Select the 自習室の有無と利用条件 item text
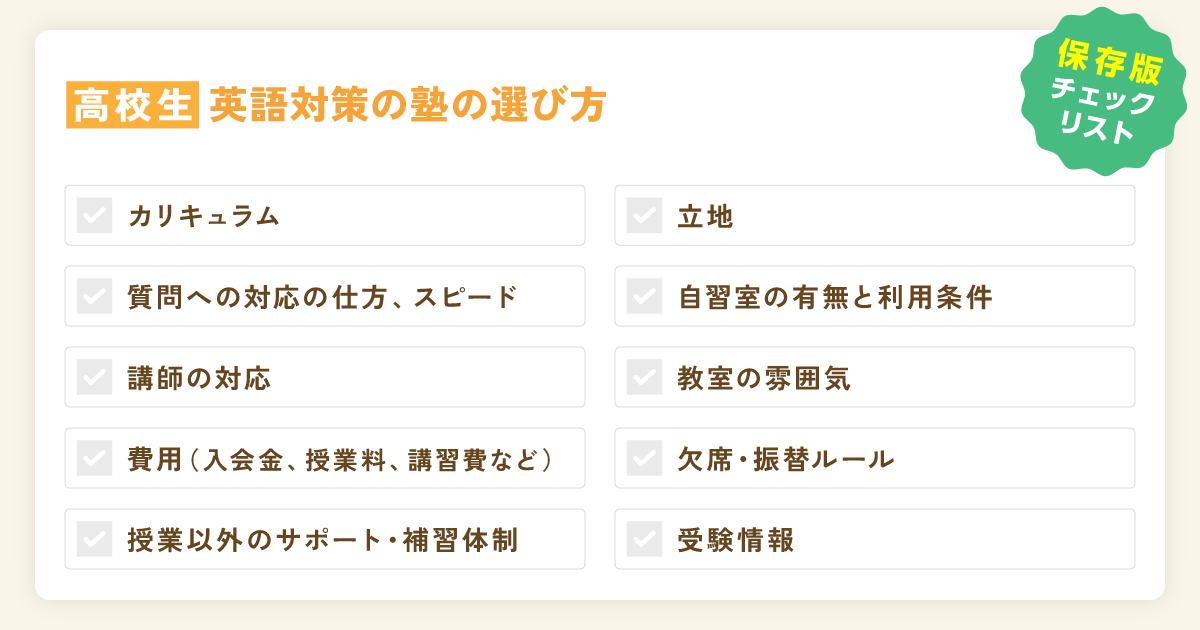Viewport: 1200px width, 630px height. coord(835,297)
